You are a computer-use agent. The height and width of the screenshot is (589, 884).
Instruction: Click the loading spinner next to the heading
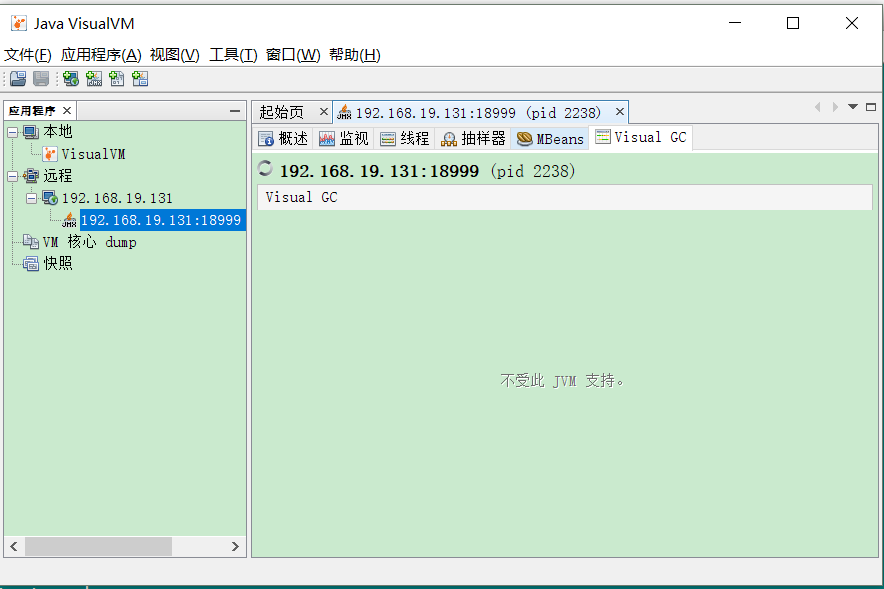pyautogui.click(x=265, y=169)
